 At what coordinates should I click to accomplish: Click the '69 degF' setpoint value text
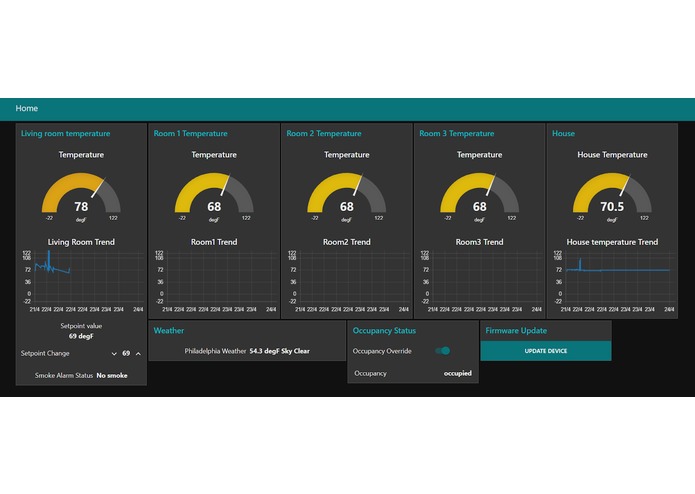81,336
